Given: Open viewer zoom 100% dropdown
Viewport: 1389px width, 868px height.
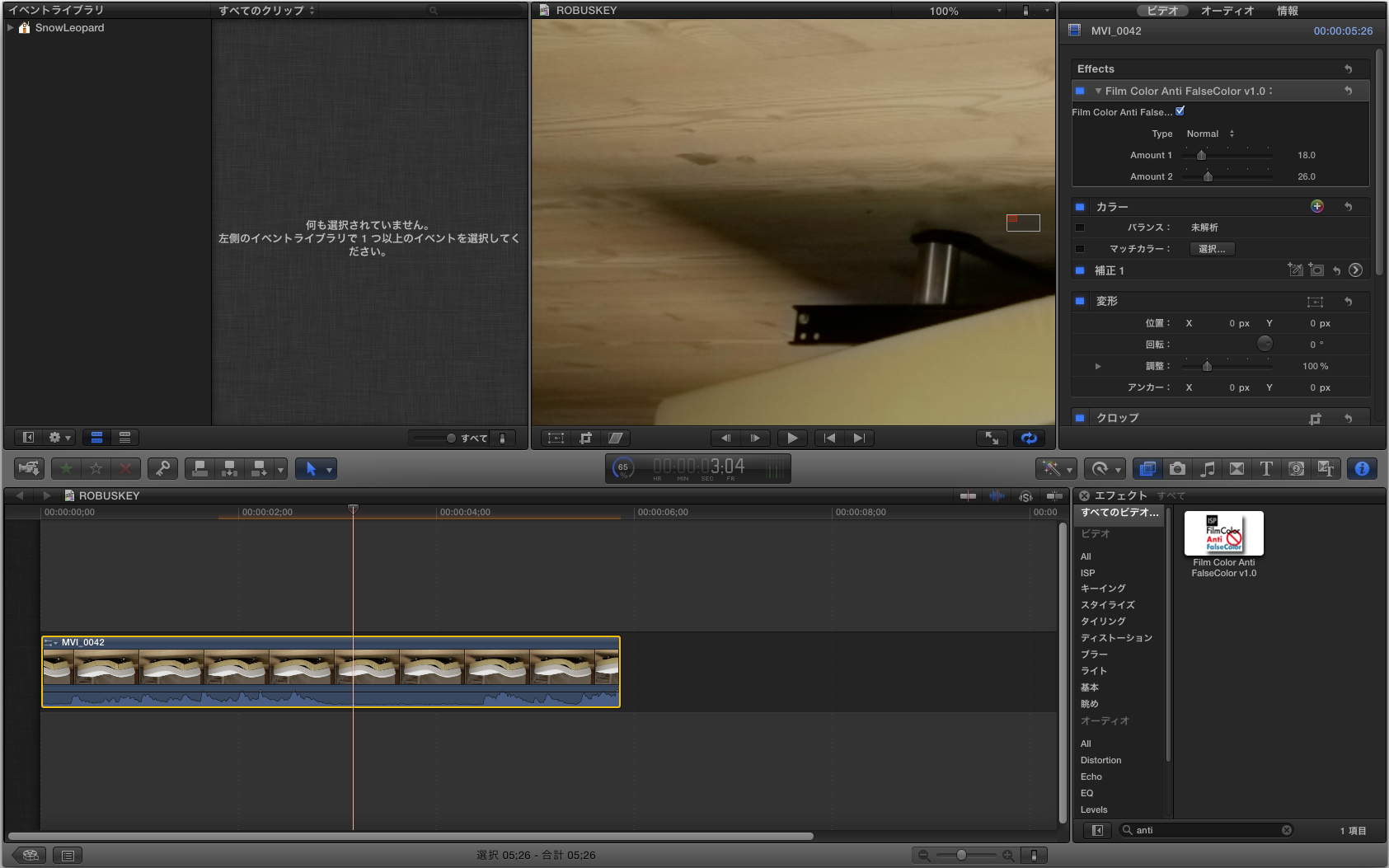Looking at the screenshot, I should click(965, 11).
